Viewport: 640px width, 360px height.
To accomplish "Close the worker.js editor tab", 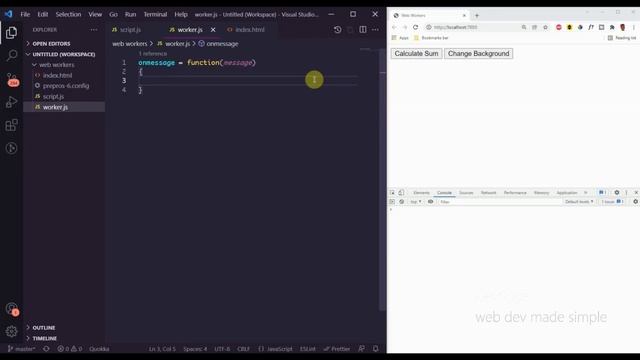I will point(213,29).
